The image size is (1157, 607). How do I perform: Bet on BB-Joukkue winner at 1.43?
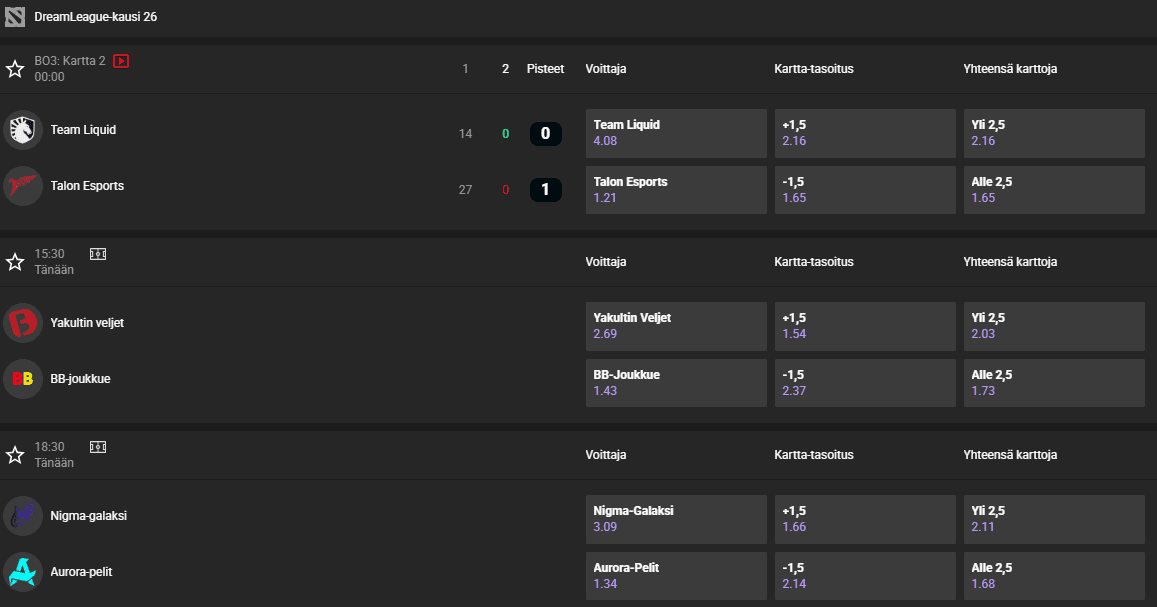676,383
